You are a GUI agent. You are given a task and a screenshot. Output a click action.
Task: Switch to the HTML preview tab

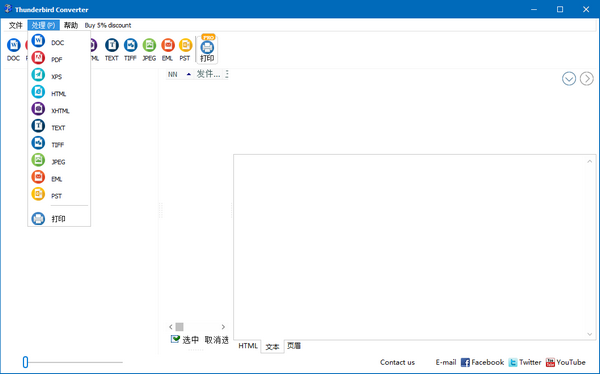(248, 346)
